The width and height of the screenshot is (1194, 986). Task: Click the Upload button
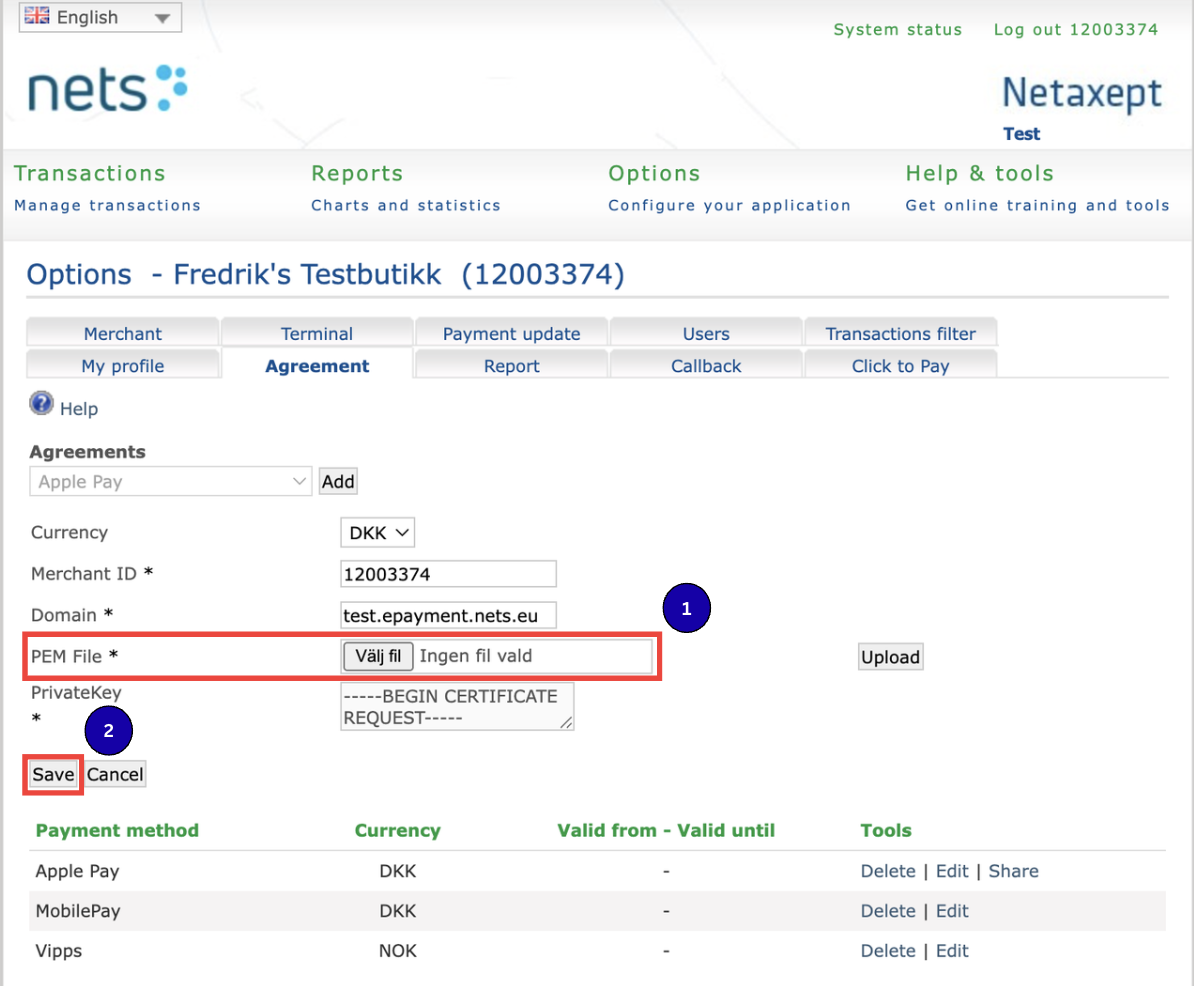(x=890, y=657)
